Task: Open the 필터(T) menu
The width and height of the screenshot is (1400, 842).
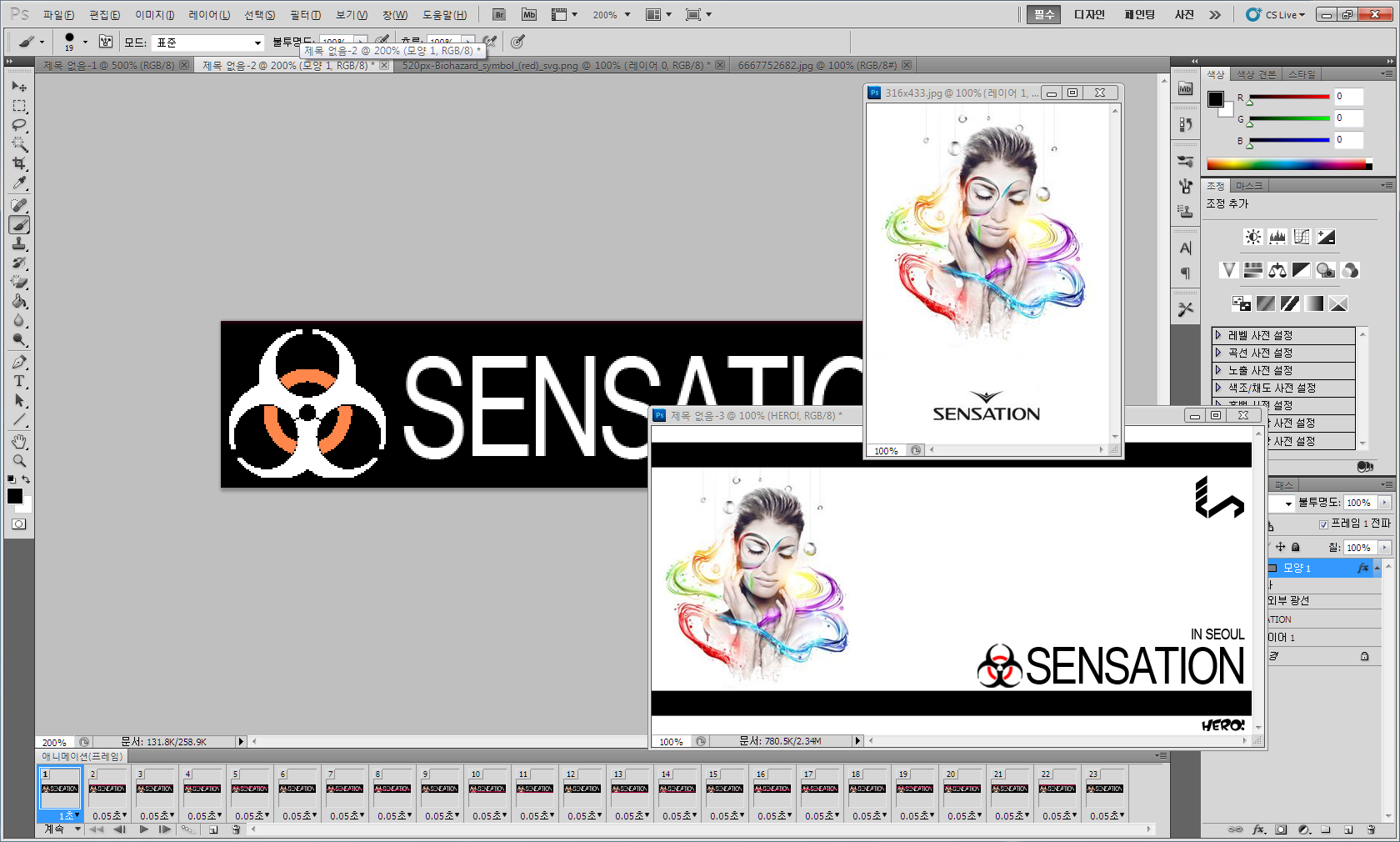Action: [305, 15]
